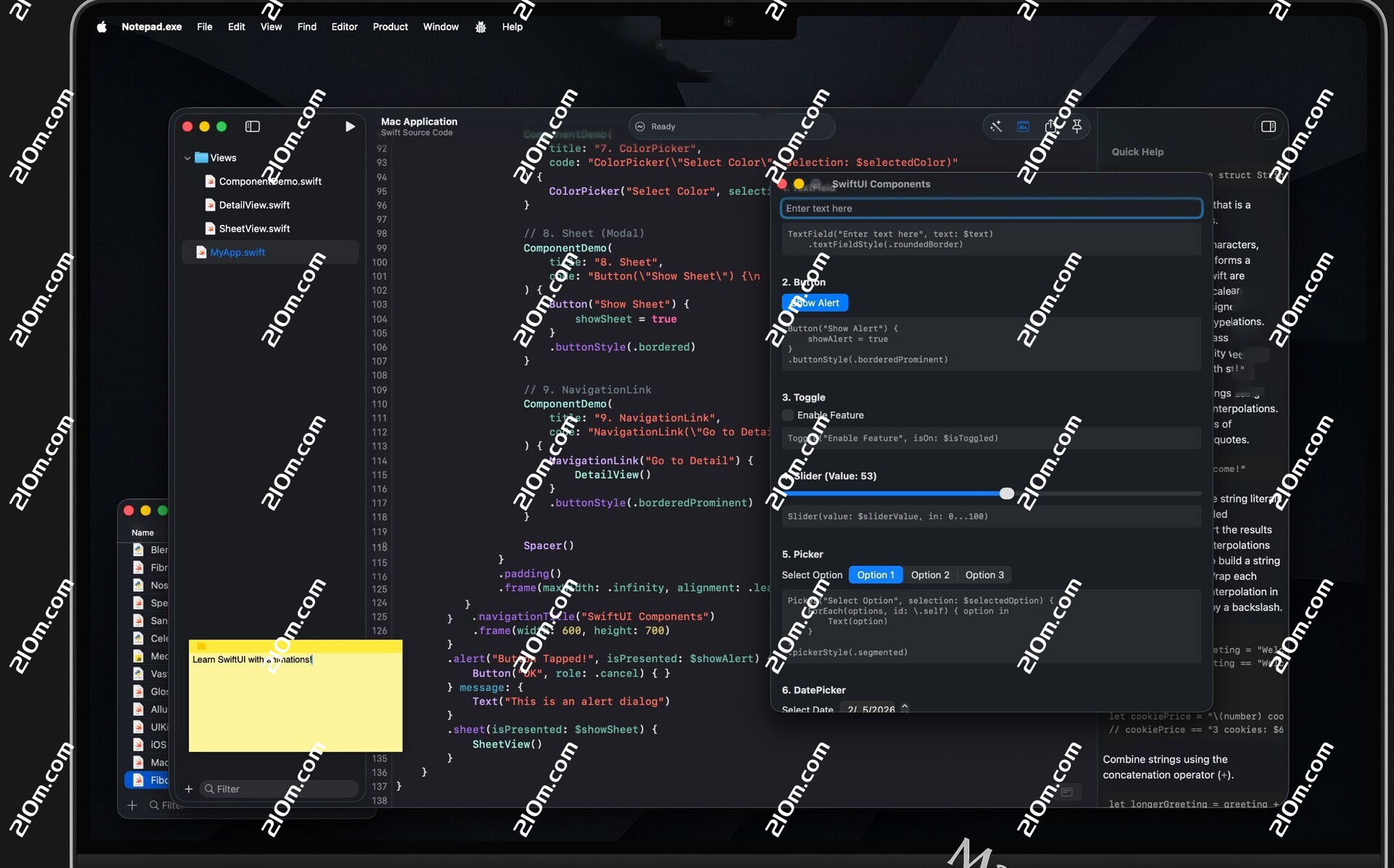This screenshot has height=868, width=1394.
Task: Click the SheetView.swift file icon
Action: [x=210, y=229]
